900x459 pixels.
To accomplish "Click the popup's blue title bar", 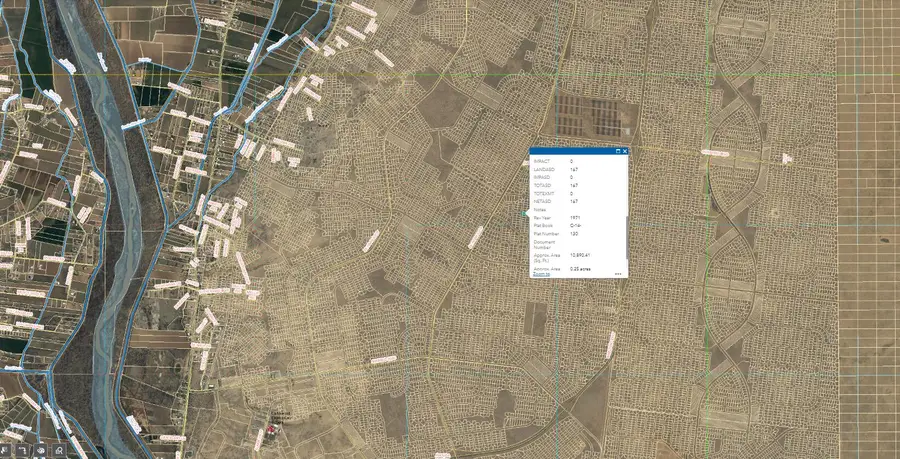I will 570,151.
